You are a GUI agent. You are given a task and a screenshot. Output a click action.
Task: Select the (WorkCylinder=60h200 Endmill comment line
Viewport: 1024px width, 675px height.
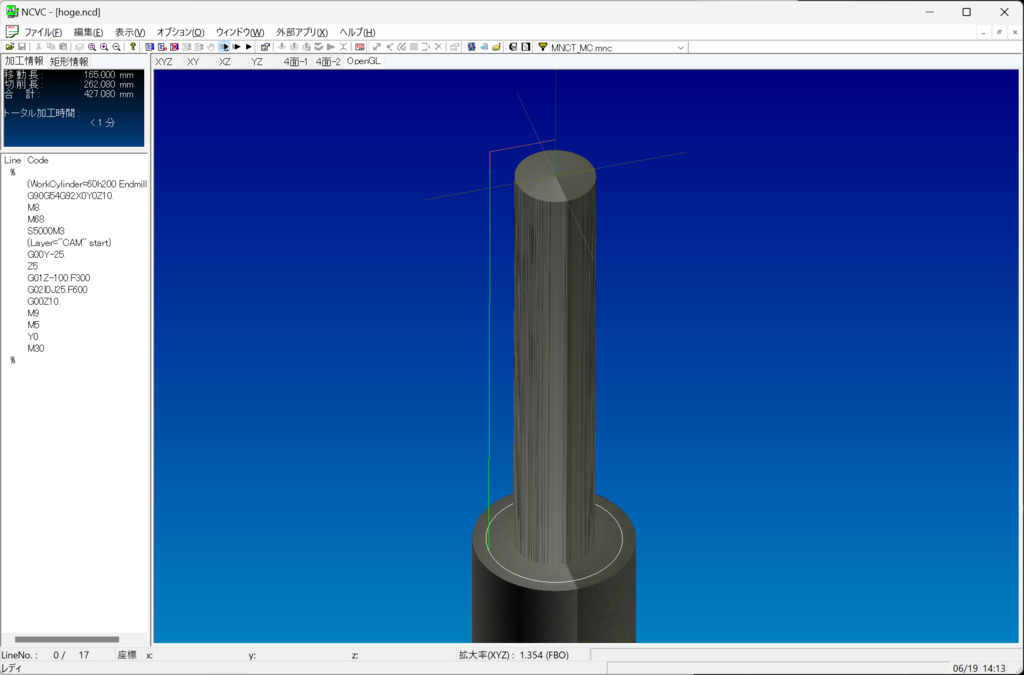87,184
